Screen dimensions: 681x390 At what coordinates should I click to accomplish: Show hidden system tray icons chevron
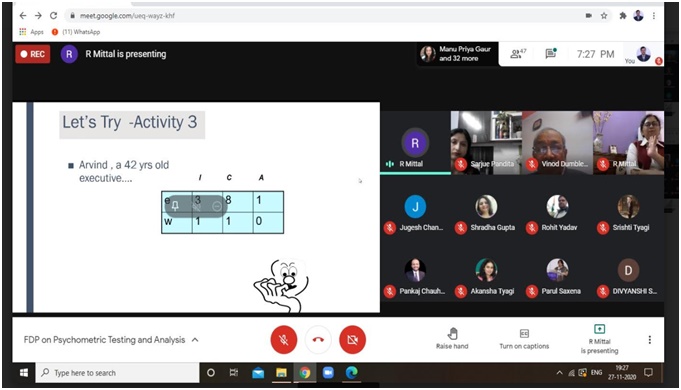[559, 373]
